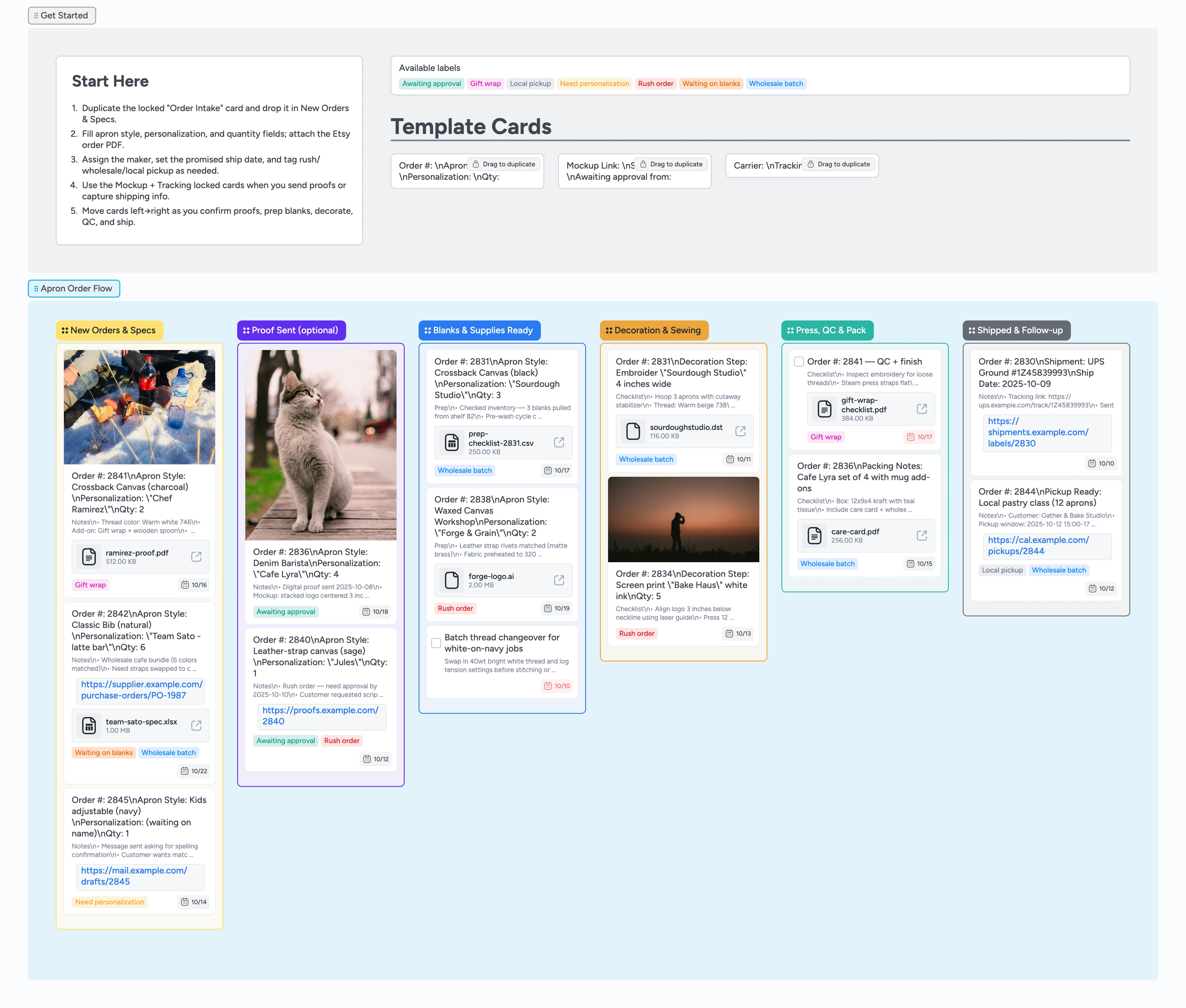The width and height of the screenshot is (1186, 1008).
Task: Click open icon beside prep-checklist-2831.csv
Action: (x=559, y=442)
